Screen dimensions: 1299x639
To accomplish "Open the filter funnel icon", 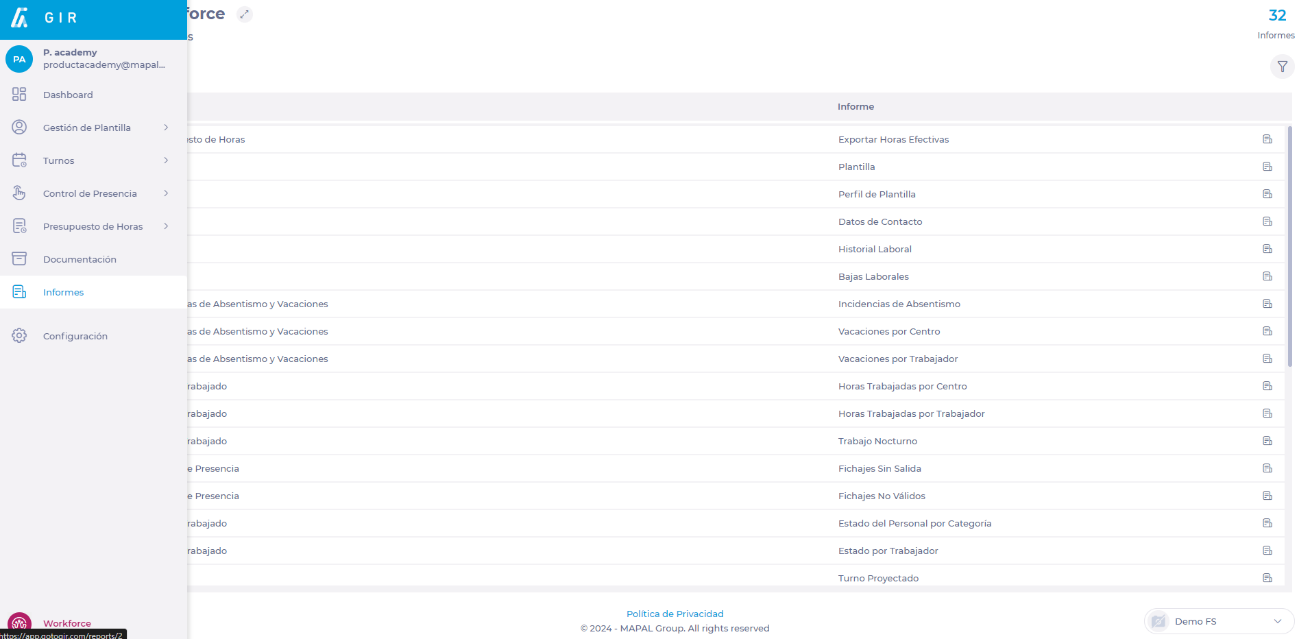I will tap(1282, 66).
